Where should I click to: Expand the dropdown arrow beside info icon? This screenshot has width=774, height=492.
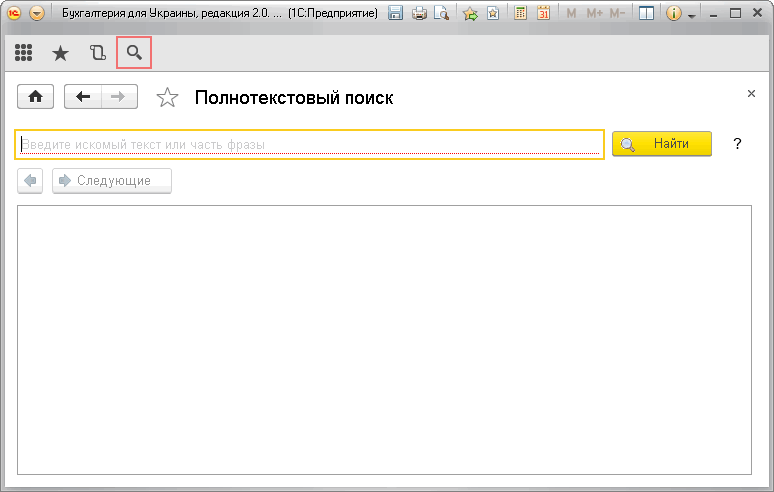691,16
